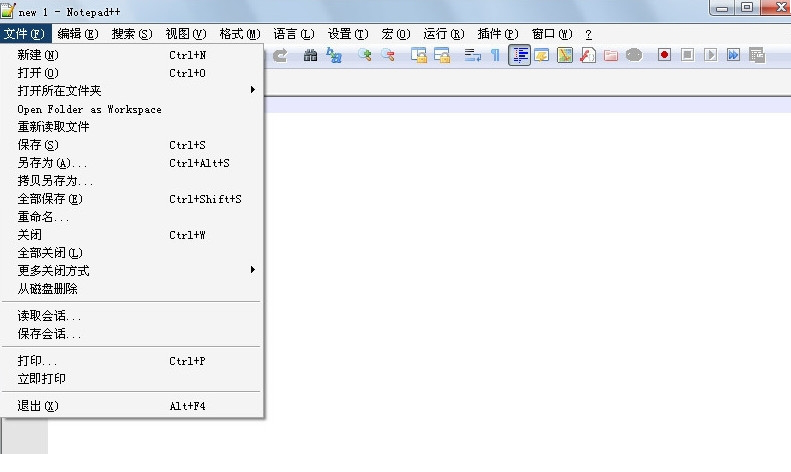Close the open 文件(F) menu
791x472 pixels.
pos(25,34)
